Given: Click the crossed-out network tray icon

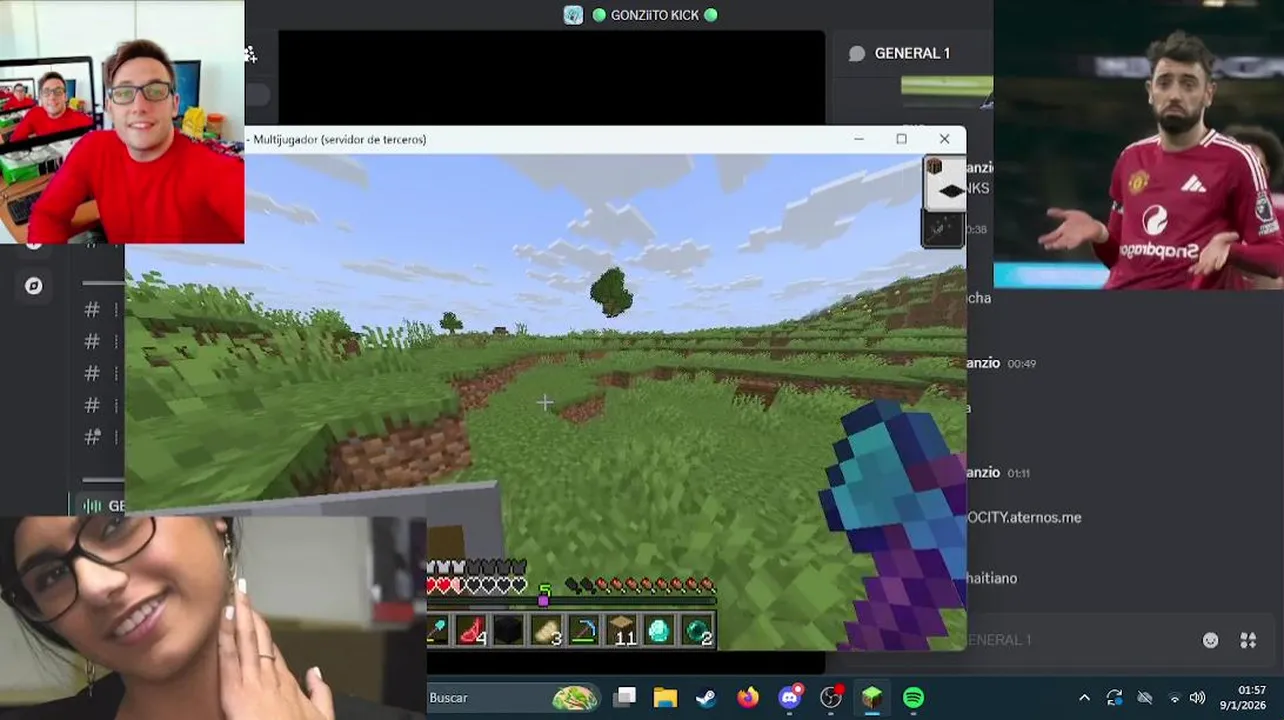Looking at the screenshot, I should [1145, 697].
